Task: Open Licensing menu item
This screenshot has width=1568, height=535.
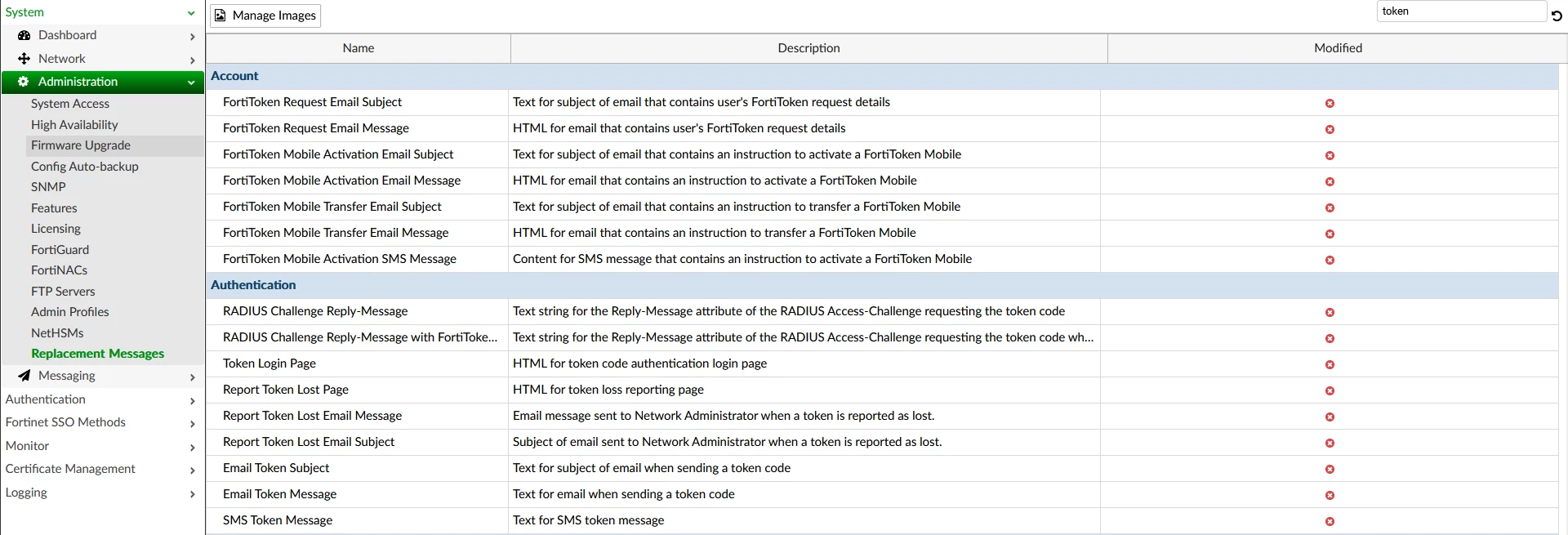Action: [x=56, y=229]
